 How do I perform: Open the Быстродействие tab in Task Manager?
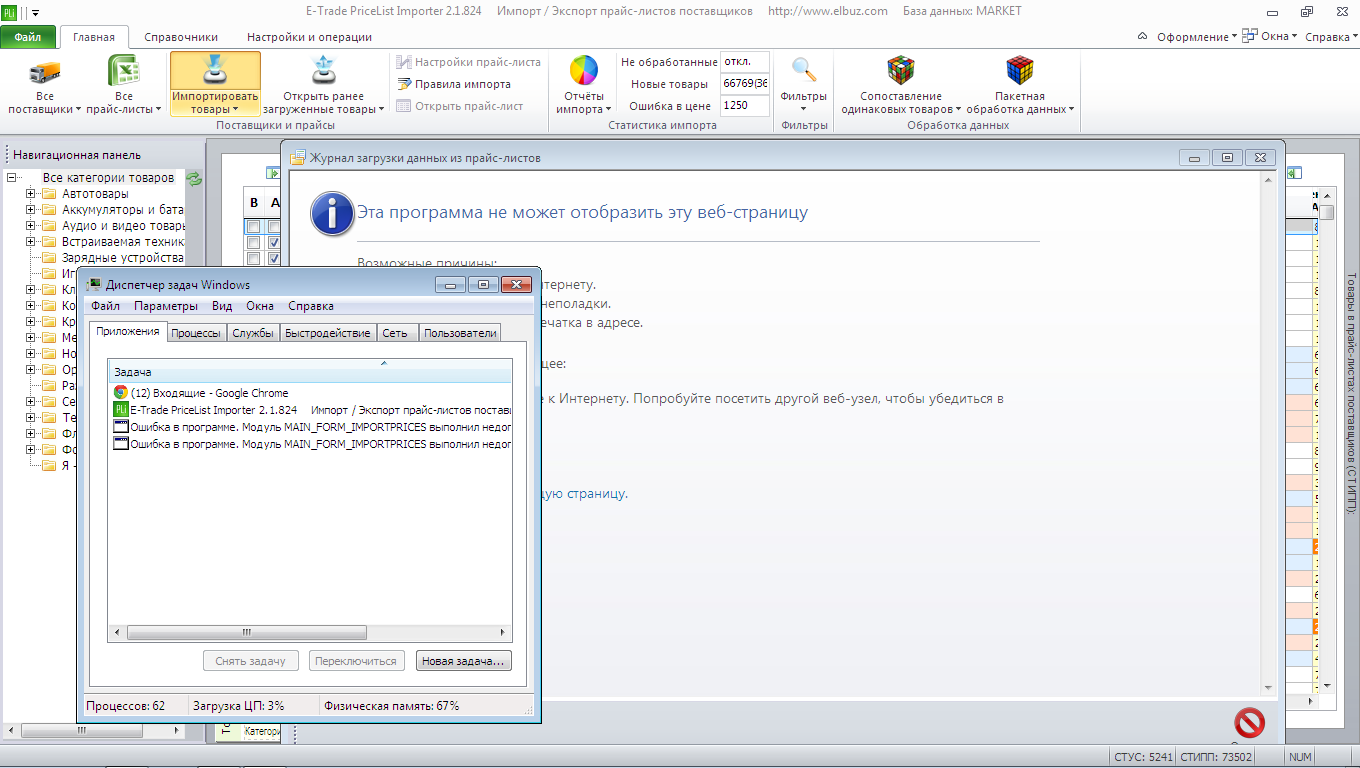pos(328,333)
